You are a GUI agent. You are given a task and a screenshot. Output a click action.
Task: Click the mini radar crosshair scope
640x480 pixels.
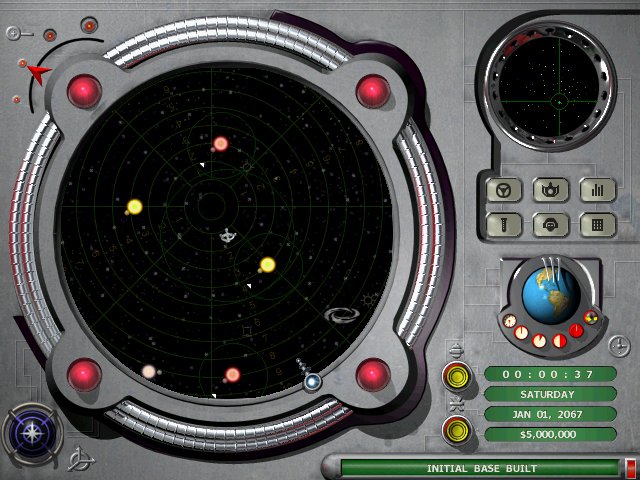(x=549, y=87)
